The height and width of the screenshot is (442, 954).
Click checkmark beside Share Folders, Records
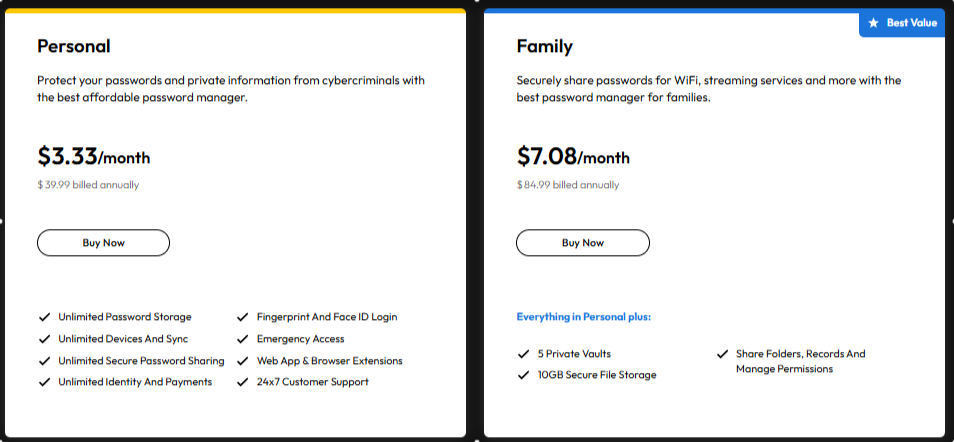click(x=722, y=354)
